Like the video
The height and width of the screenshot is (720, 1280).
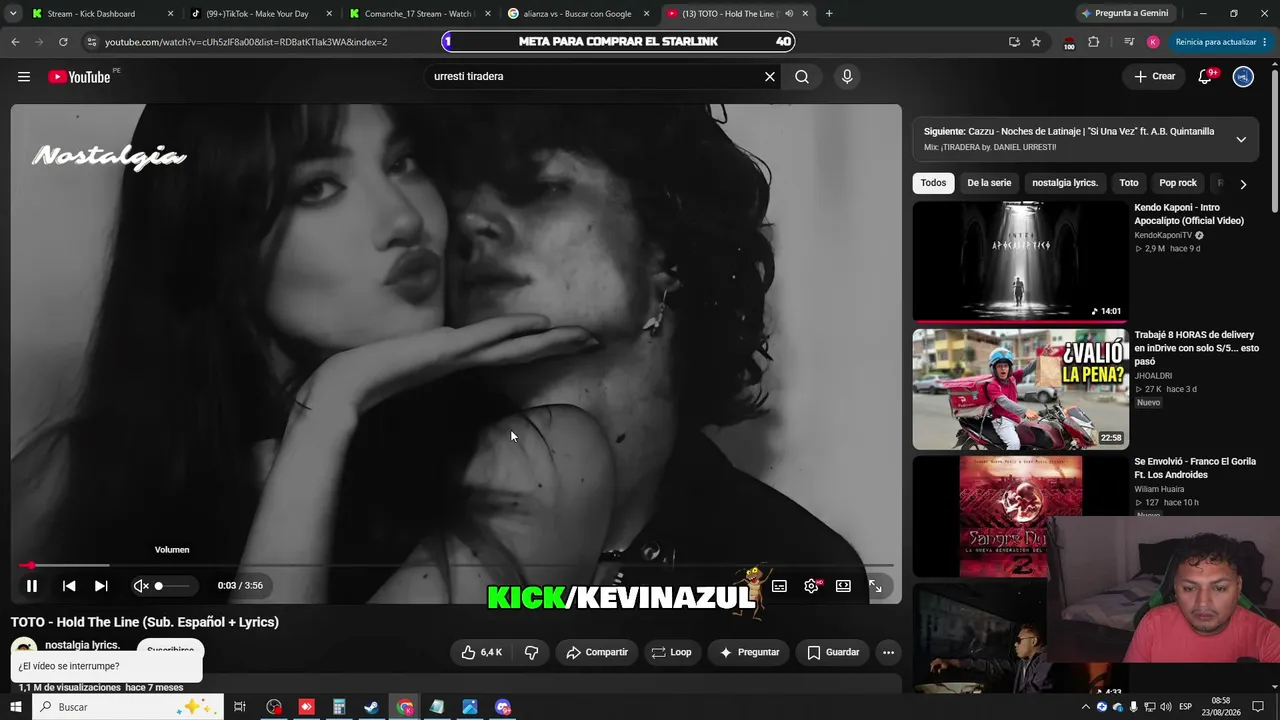coord(481,653)
